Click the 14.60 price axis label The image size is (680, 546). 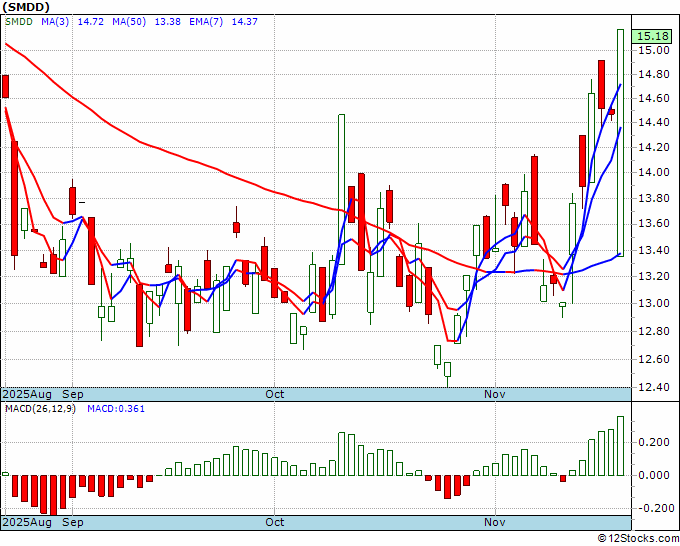click(x=654, y=98)
